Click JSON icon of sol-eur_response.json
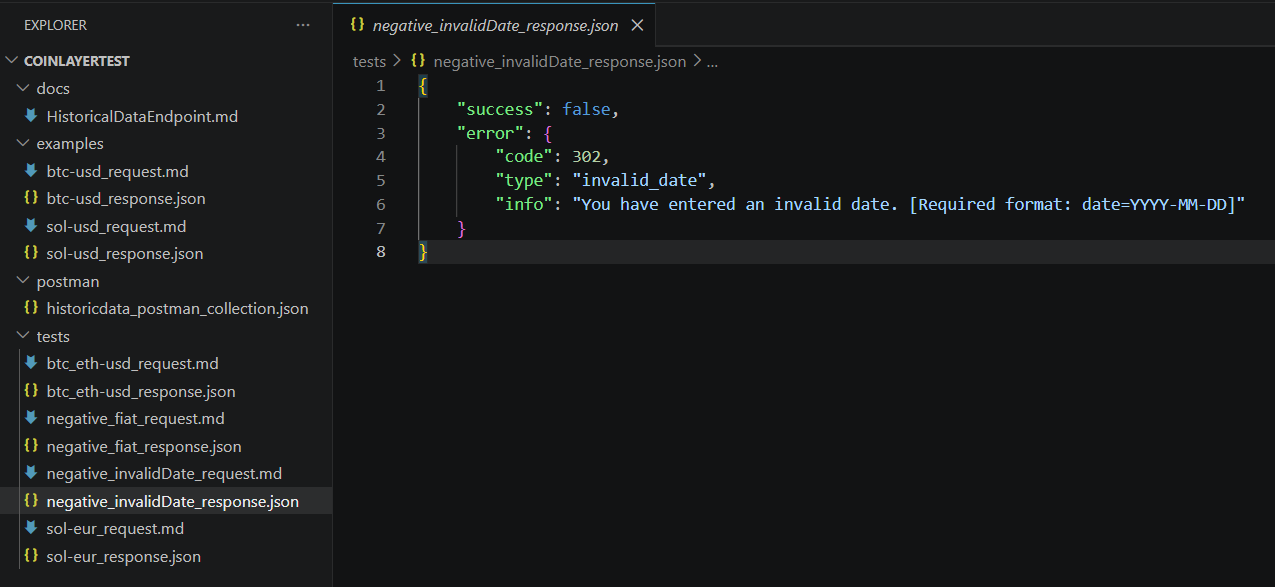The width and height of the screenshot is (1275, 587). [31, 557]
